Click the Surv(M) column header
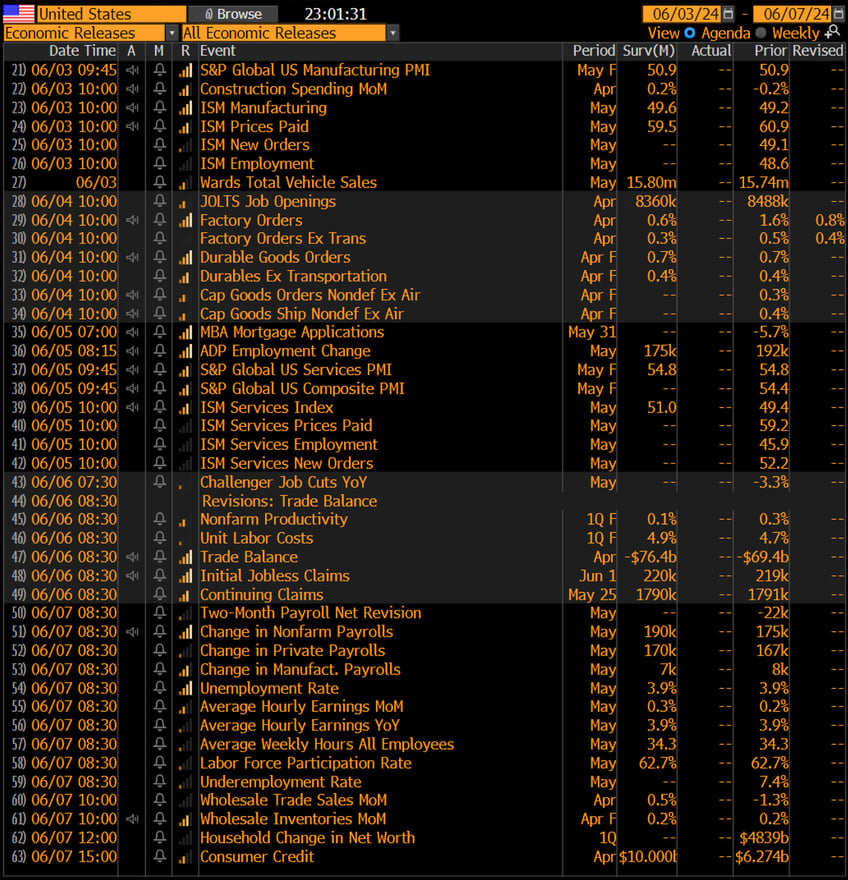Image resolution: width=848 pixels, height=880 pixels. point(649,51)
